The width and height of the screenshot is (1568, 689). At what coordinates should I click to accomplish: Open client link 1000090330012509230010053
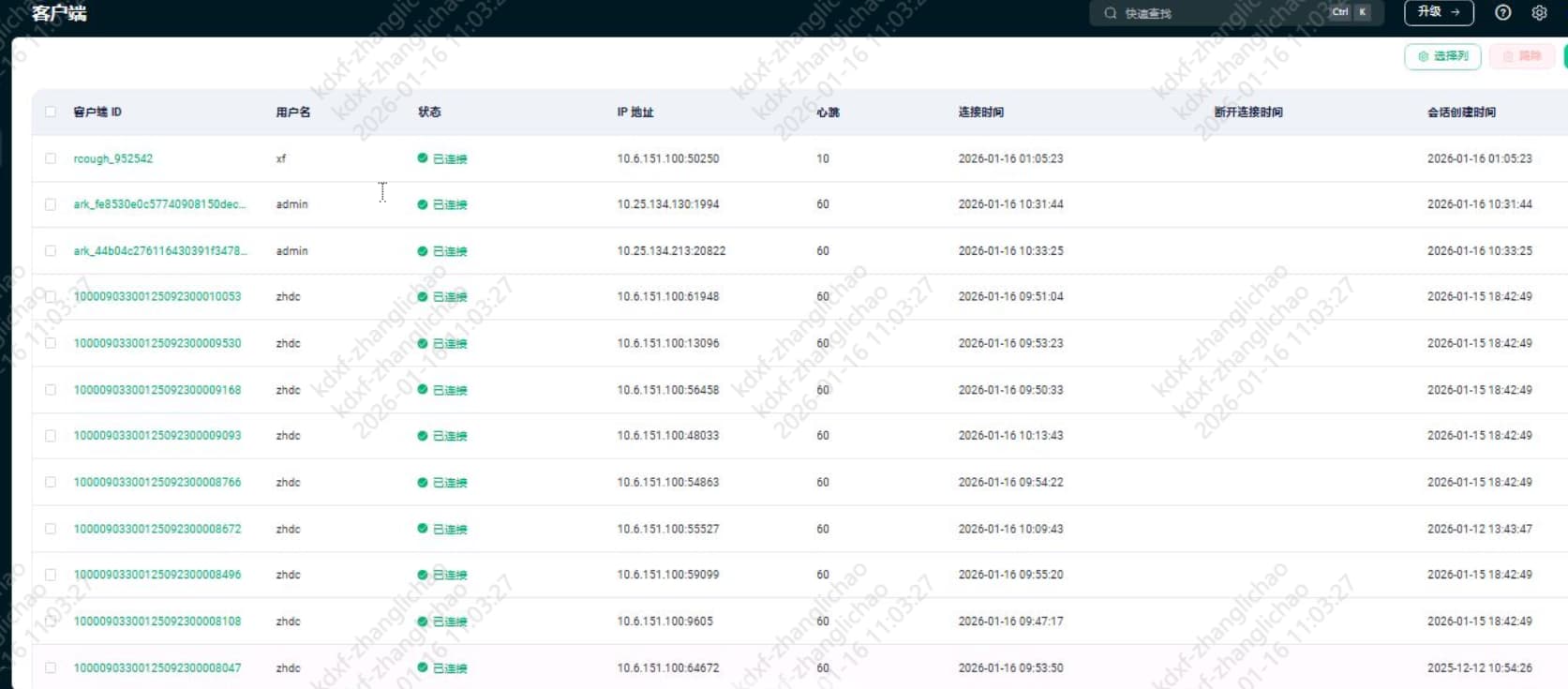(157, 296)
